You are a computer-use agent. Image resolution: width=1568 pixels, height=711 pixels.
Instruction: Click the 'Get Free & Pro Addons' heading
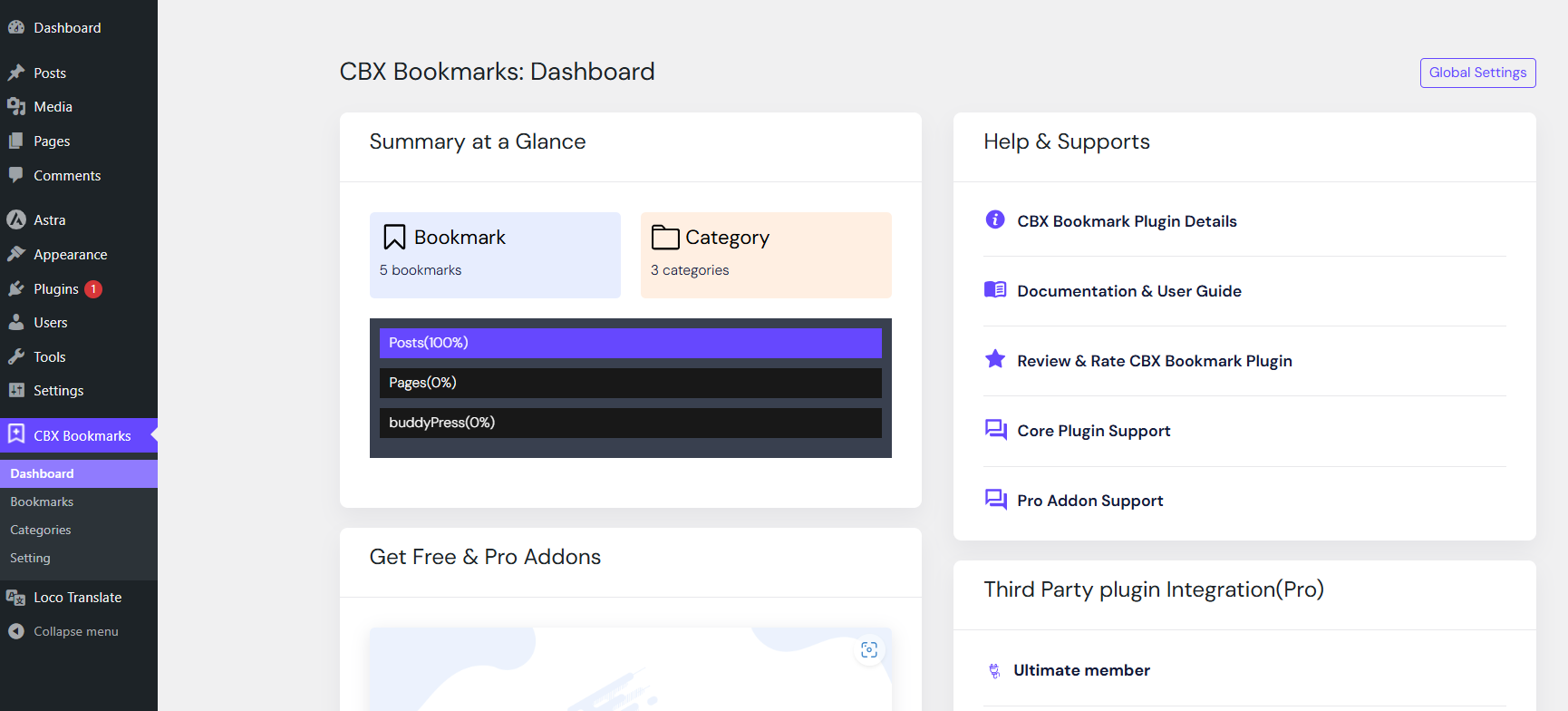coord(485,557)
